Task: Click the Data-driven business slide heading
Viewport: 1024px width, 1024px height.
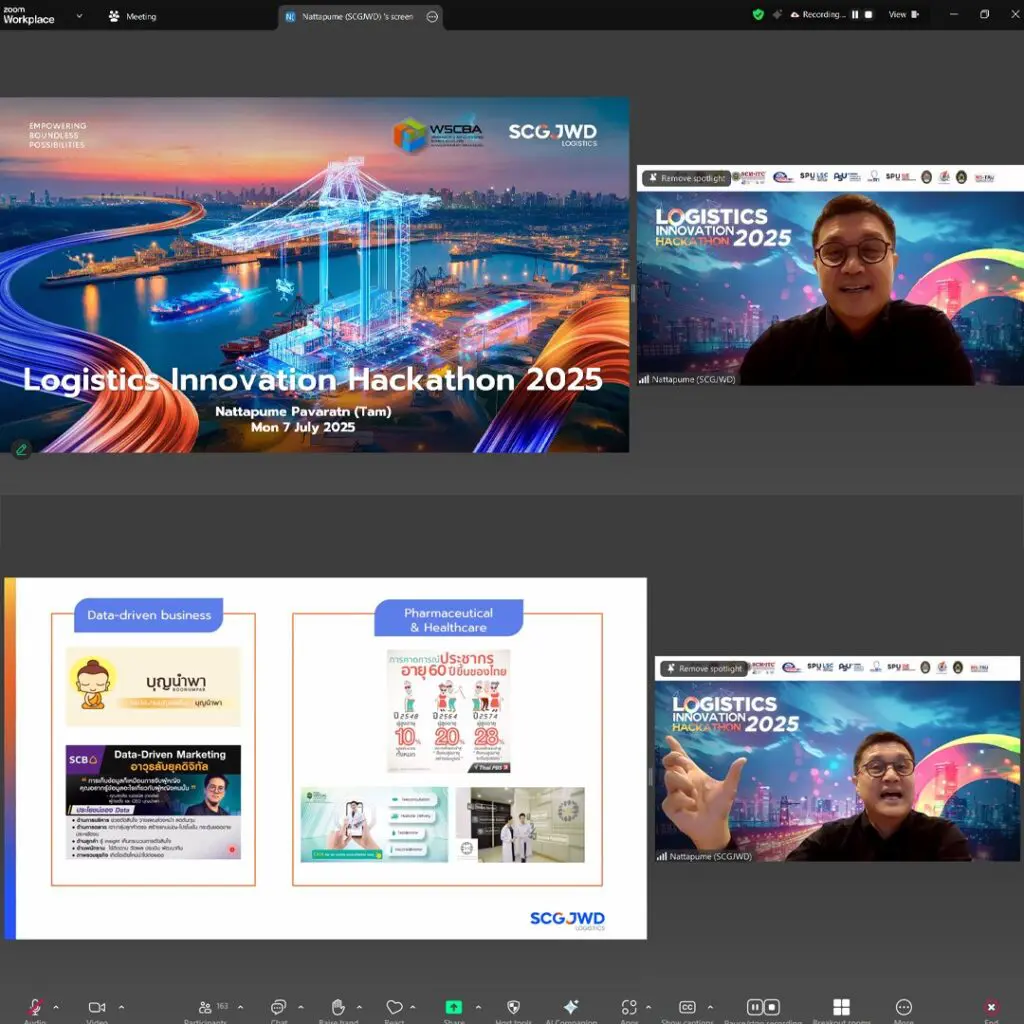Action: click(x=149, y=615)
